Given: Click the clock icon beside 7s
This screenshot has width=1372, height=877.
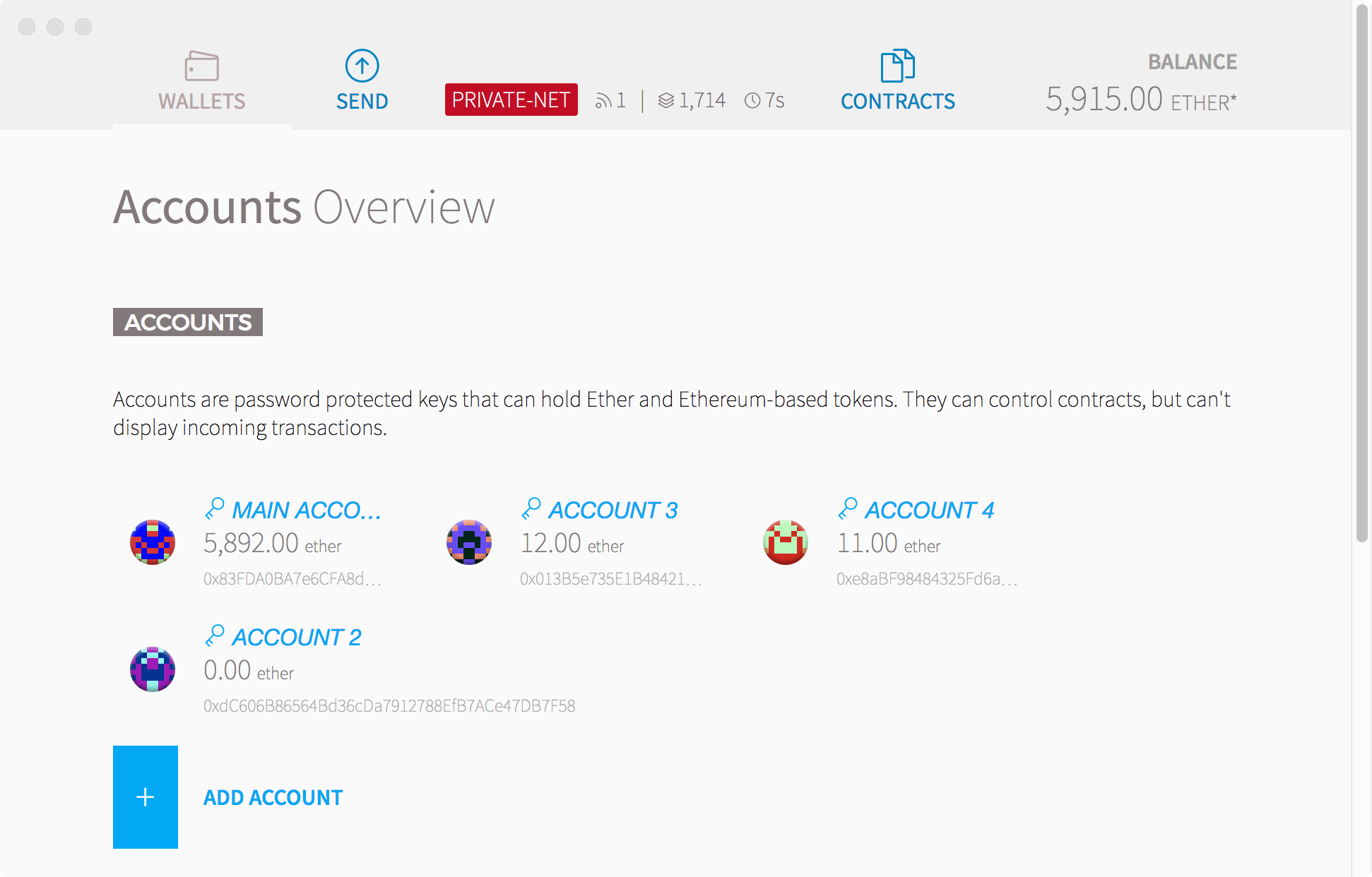Looking at the screenshot, I should (752, 101).
